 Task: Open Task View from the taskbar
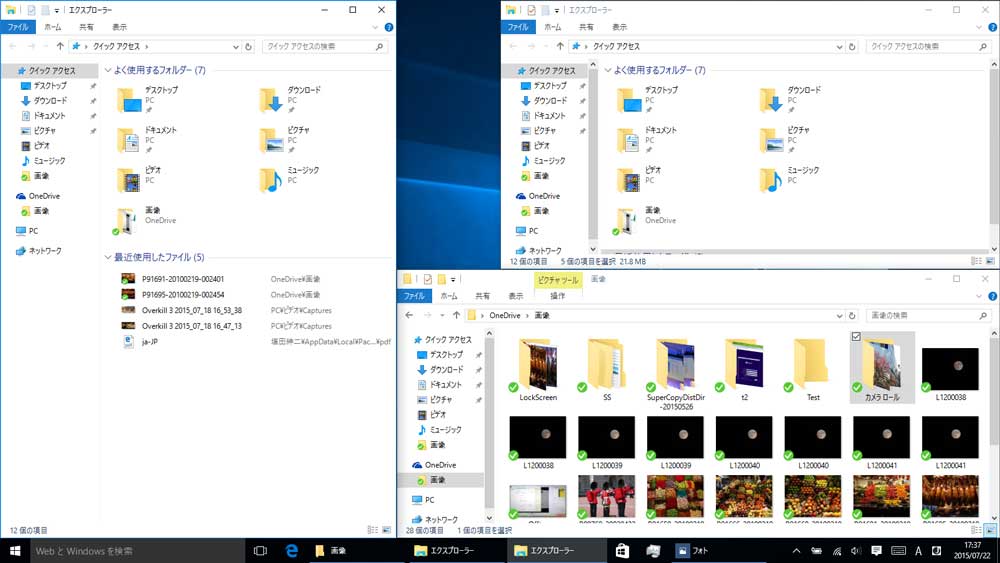(260, 550)
